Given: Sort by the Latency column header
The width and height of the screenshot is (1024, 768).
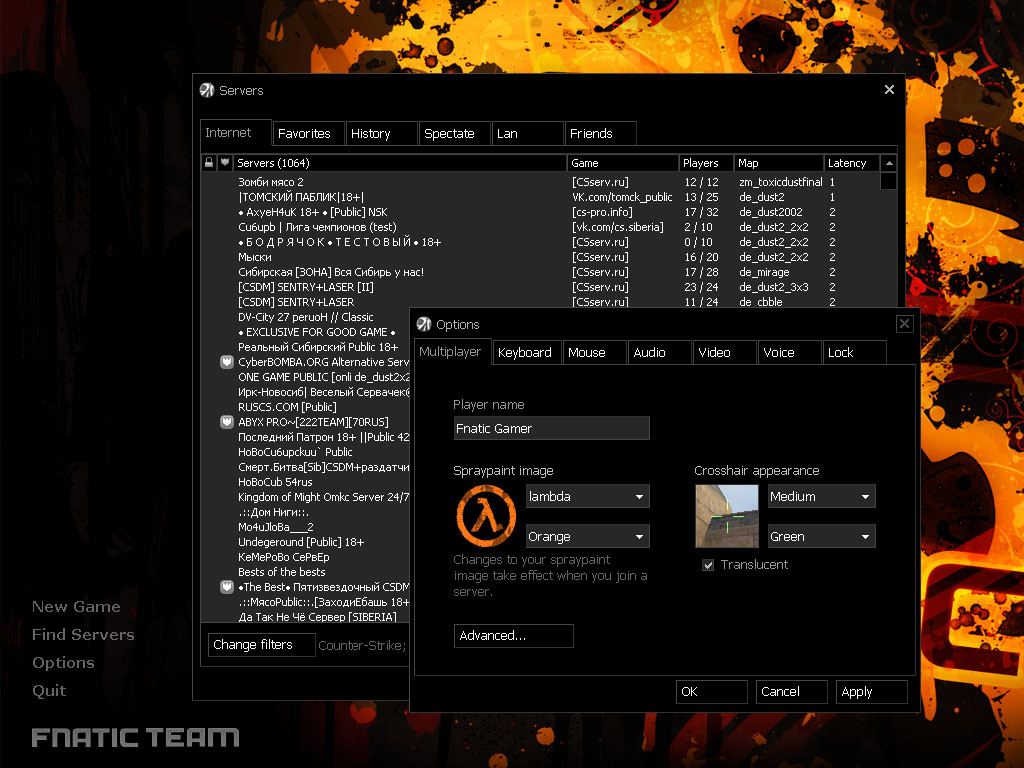Looking at the screenshot, I should coord(852,163).
